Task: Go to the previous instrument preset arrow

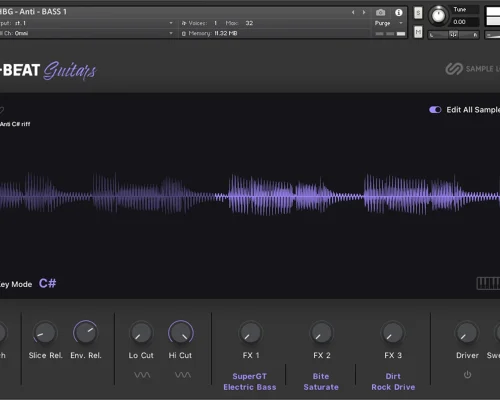Action: tap(353, 12)
